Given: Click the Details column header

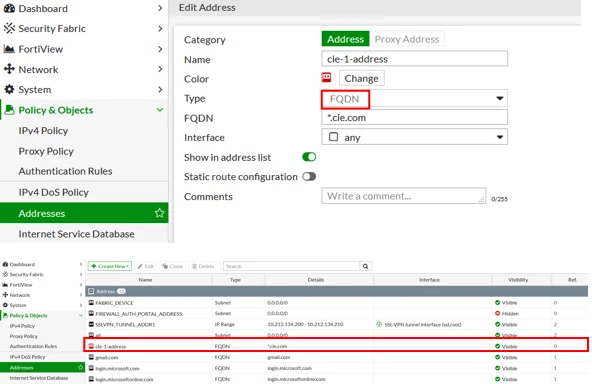Looking at the screenshot, I should (x=316, y=280).
